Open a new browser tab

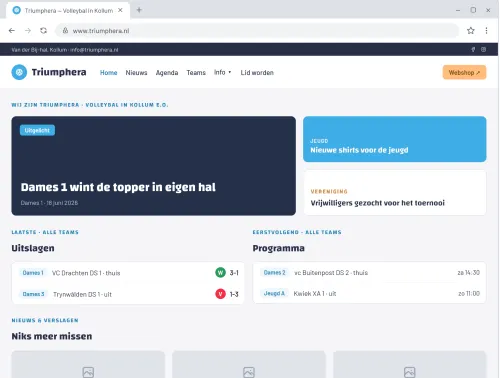[139, 10]
